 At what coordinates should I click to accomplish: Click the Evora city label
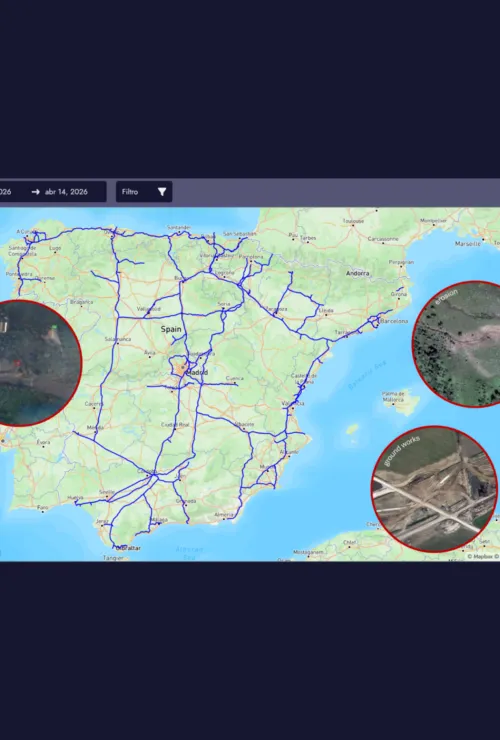[x=43, y=442]
